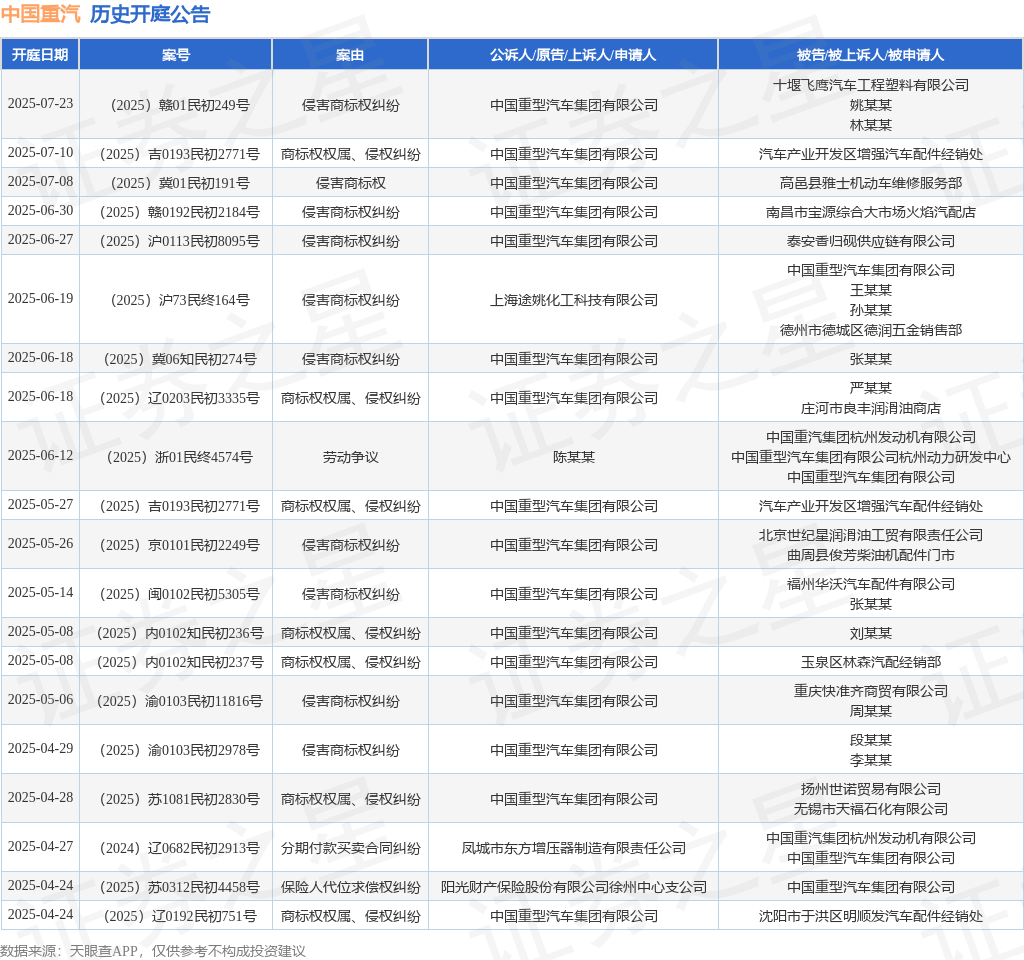Select defendant name 段某某
The height and width of the screenshot is (960, 1024).
[871, 740]
